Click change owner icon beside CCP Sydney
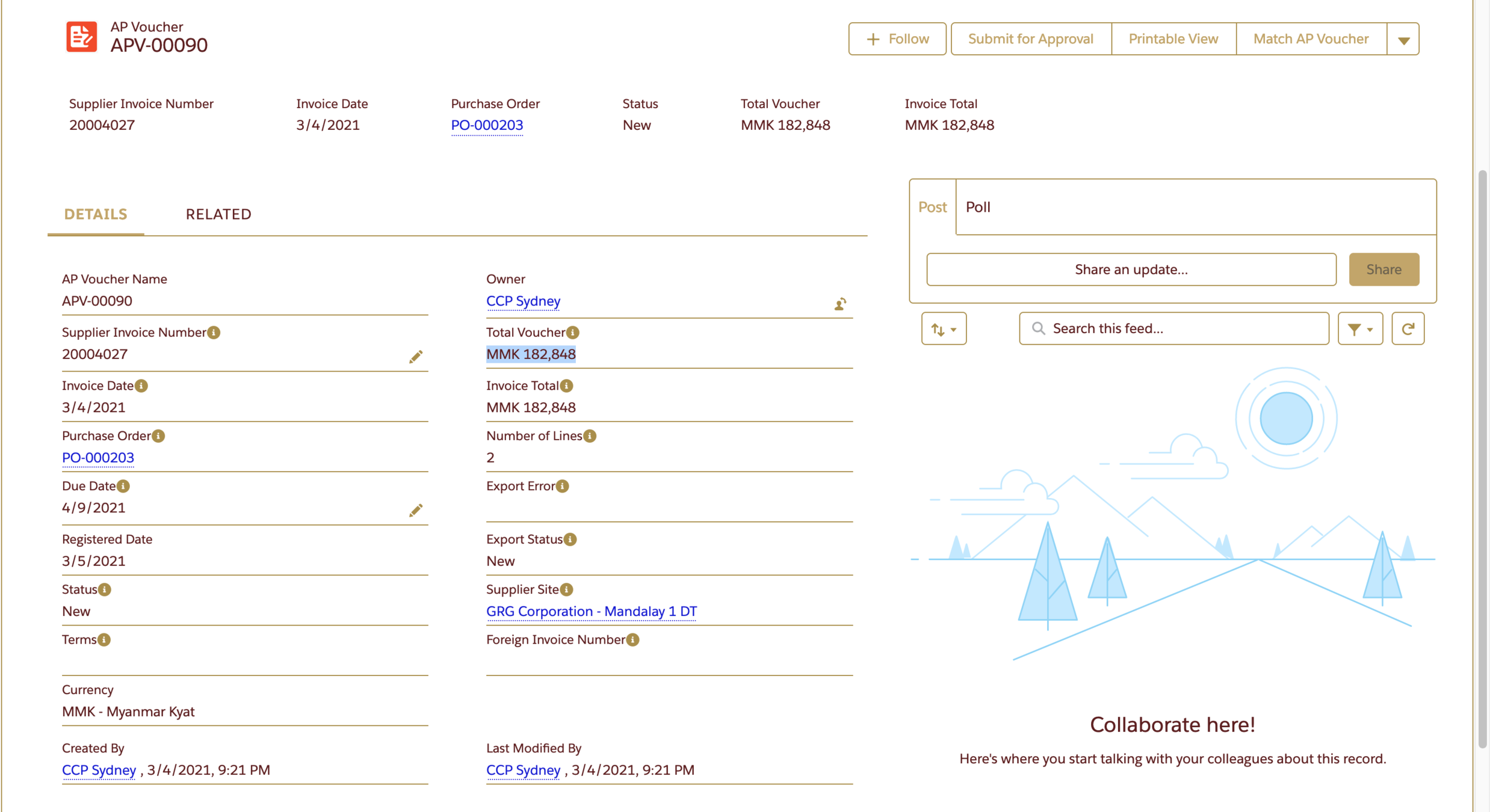The image size is (1490, 812). (x=840, y=304)
